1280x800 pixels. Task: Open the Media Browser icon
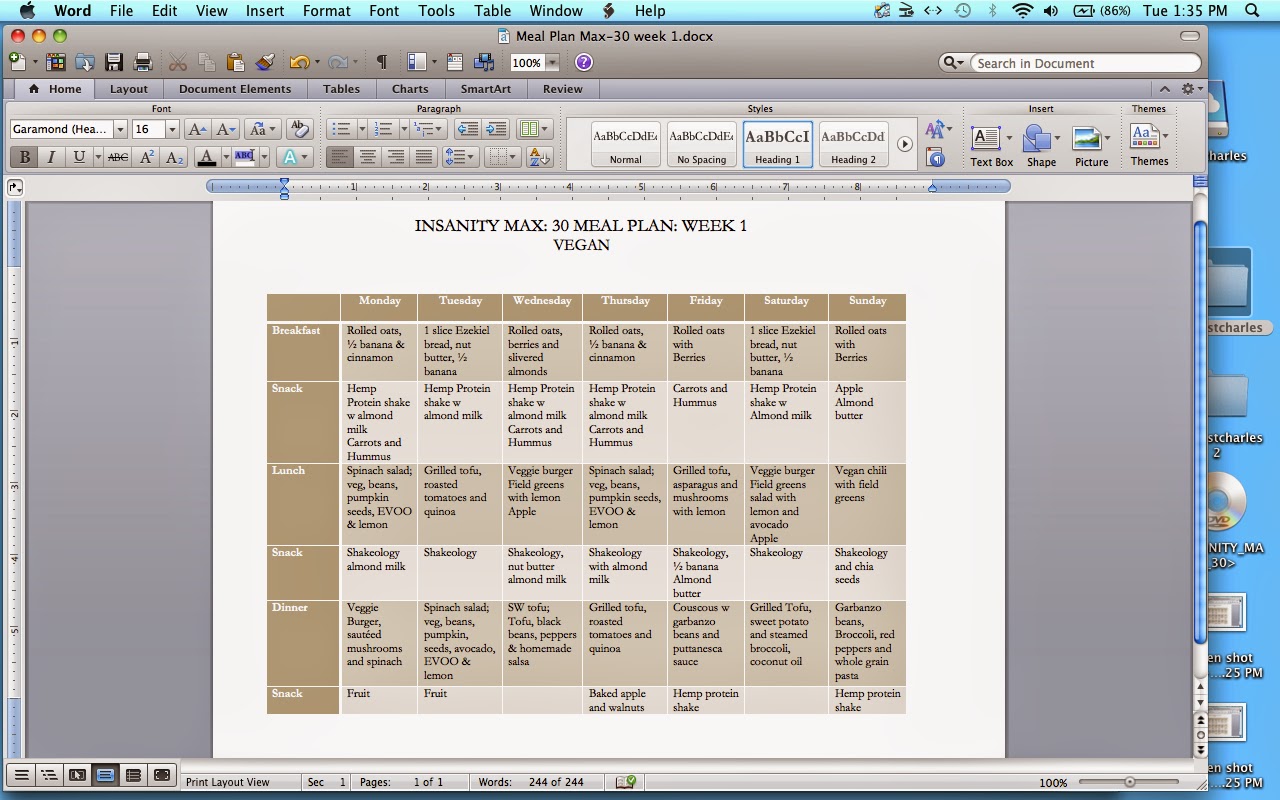[x=485, y=62]
